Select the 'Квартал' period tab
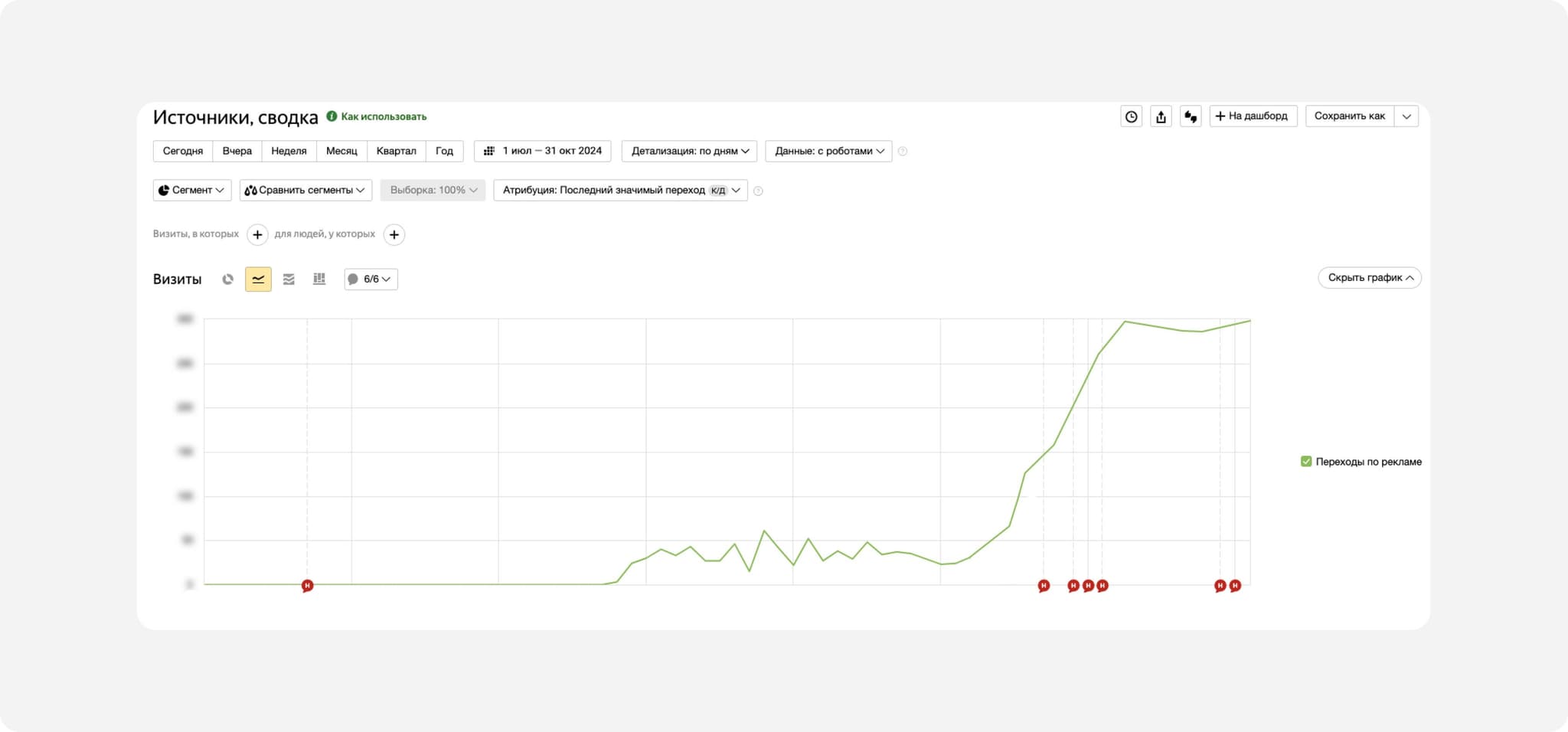1568x732 pixels. 396,151
